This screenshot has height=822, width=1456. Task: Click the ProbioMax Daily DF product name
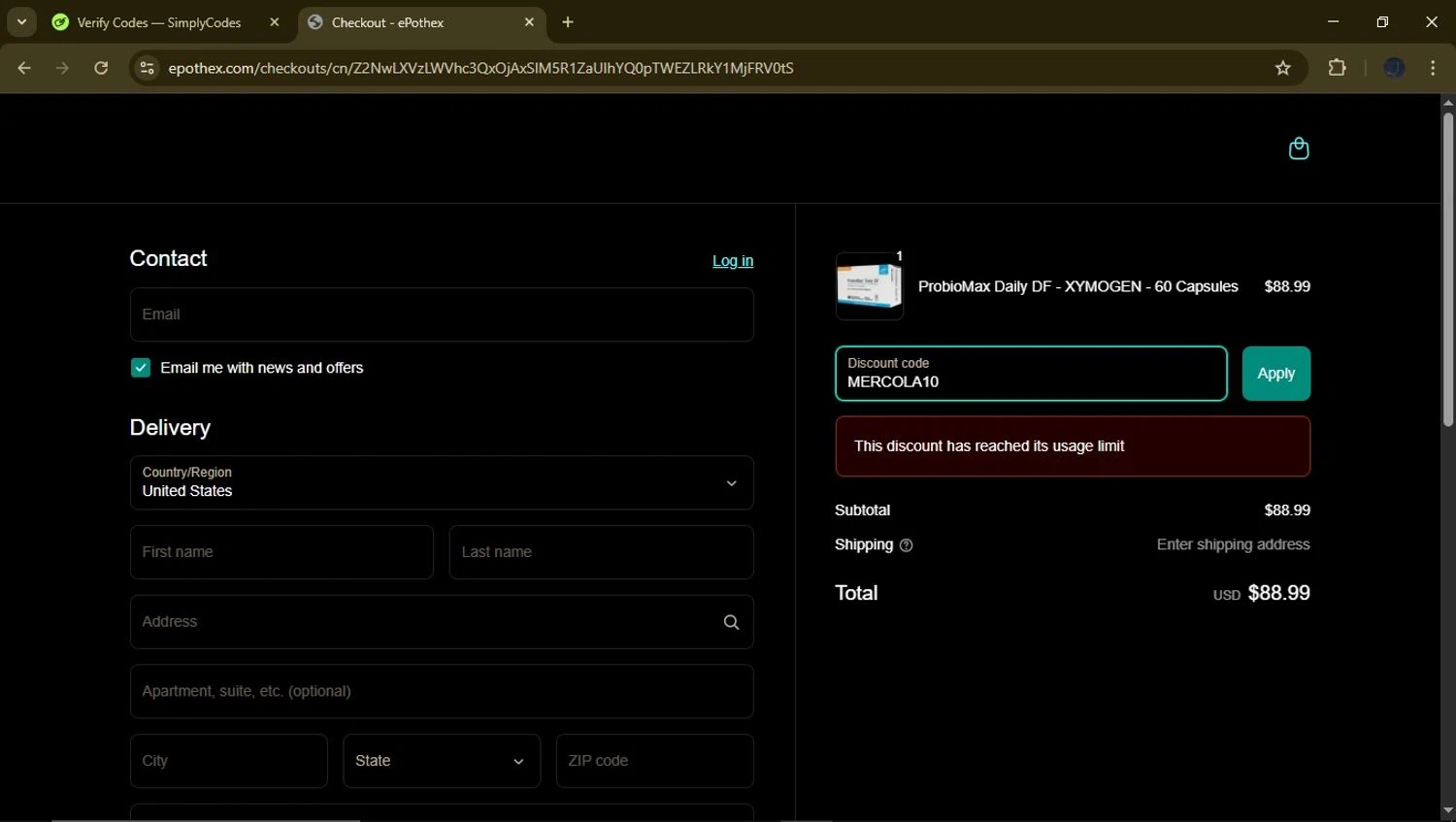pyautogui.click(x=1077, y=286)
